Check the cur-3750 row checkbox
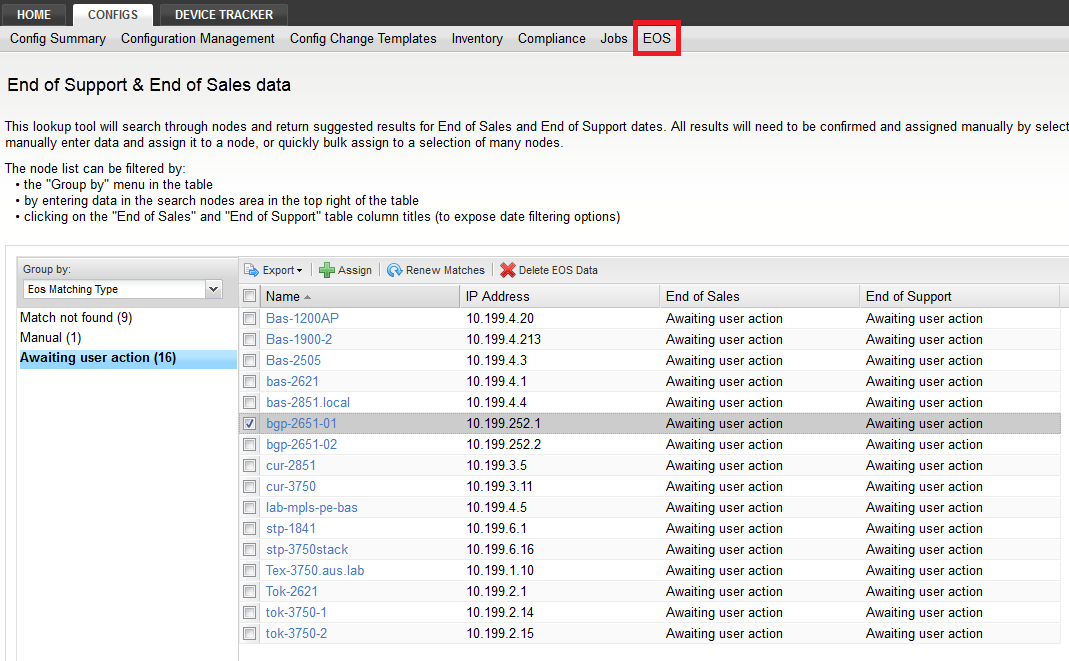Viewport: 1069px width, 661px height. pos(250,487)
